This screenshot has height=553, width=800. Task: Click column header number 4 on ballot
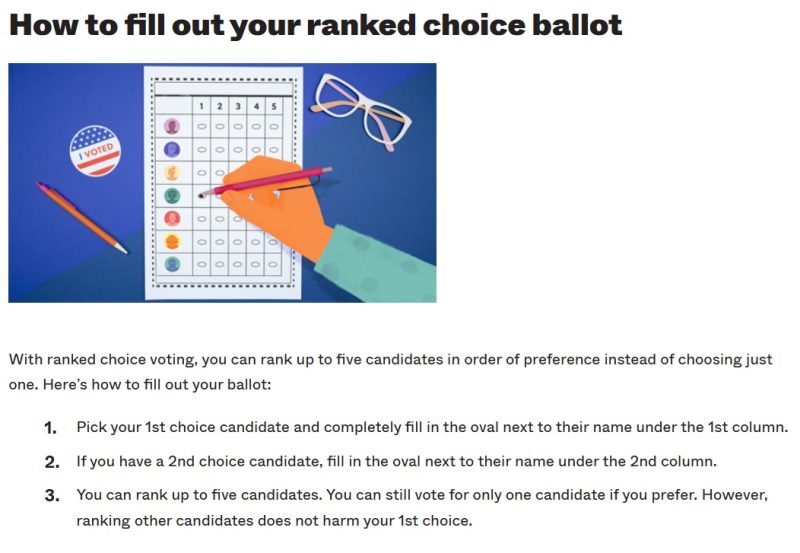coord(256,106)
